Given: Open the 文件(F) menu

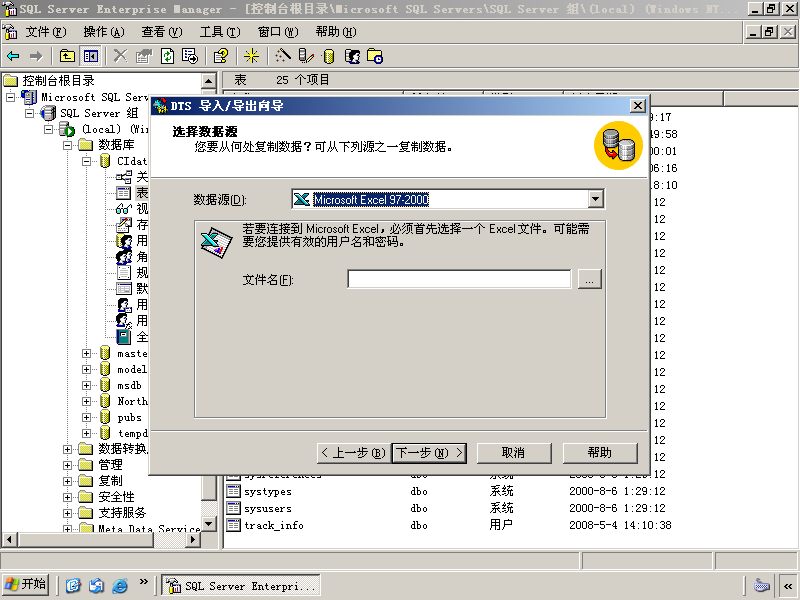Looking at the screenshot, I should tap(46, 32).
